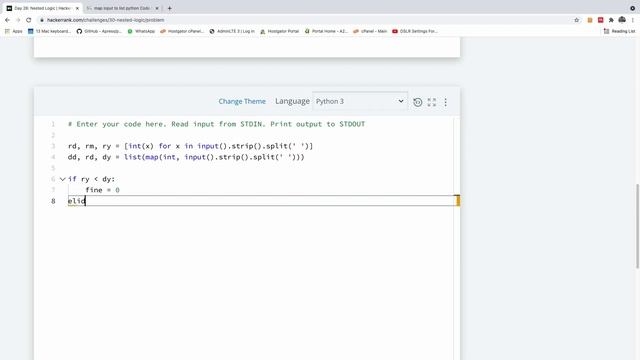Go back in browser history

click(x=7, y=20)
